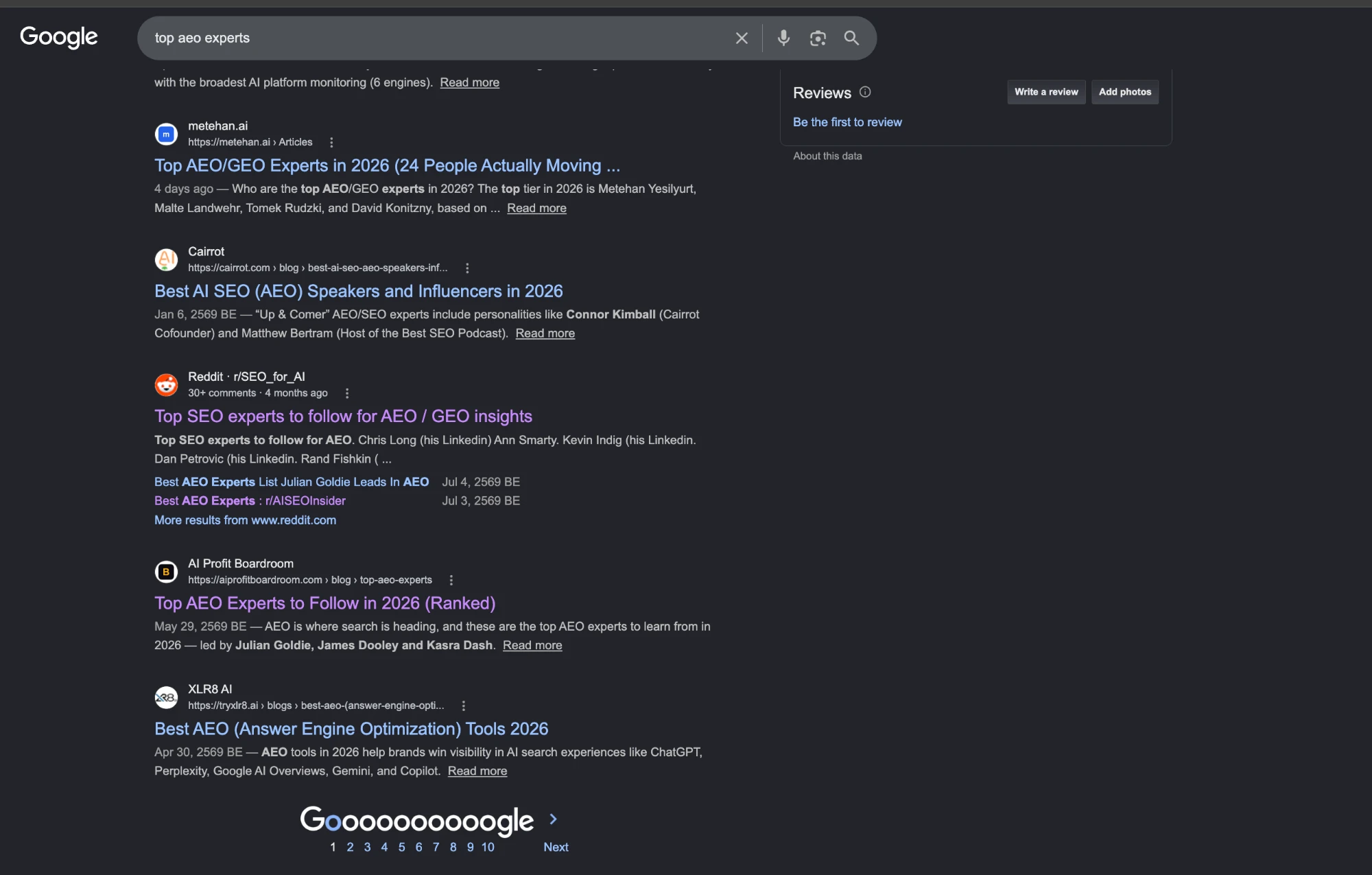Click the Reddit · r/SEO_for_AI source label
Image resolution: width=1372 pixels, height=875 pixels.
pos(246,377)
